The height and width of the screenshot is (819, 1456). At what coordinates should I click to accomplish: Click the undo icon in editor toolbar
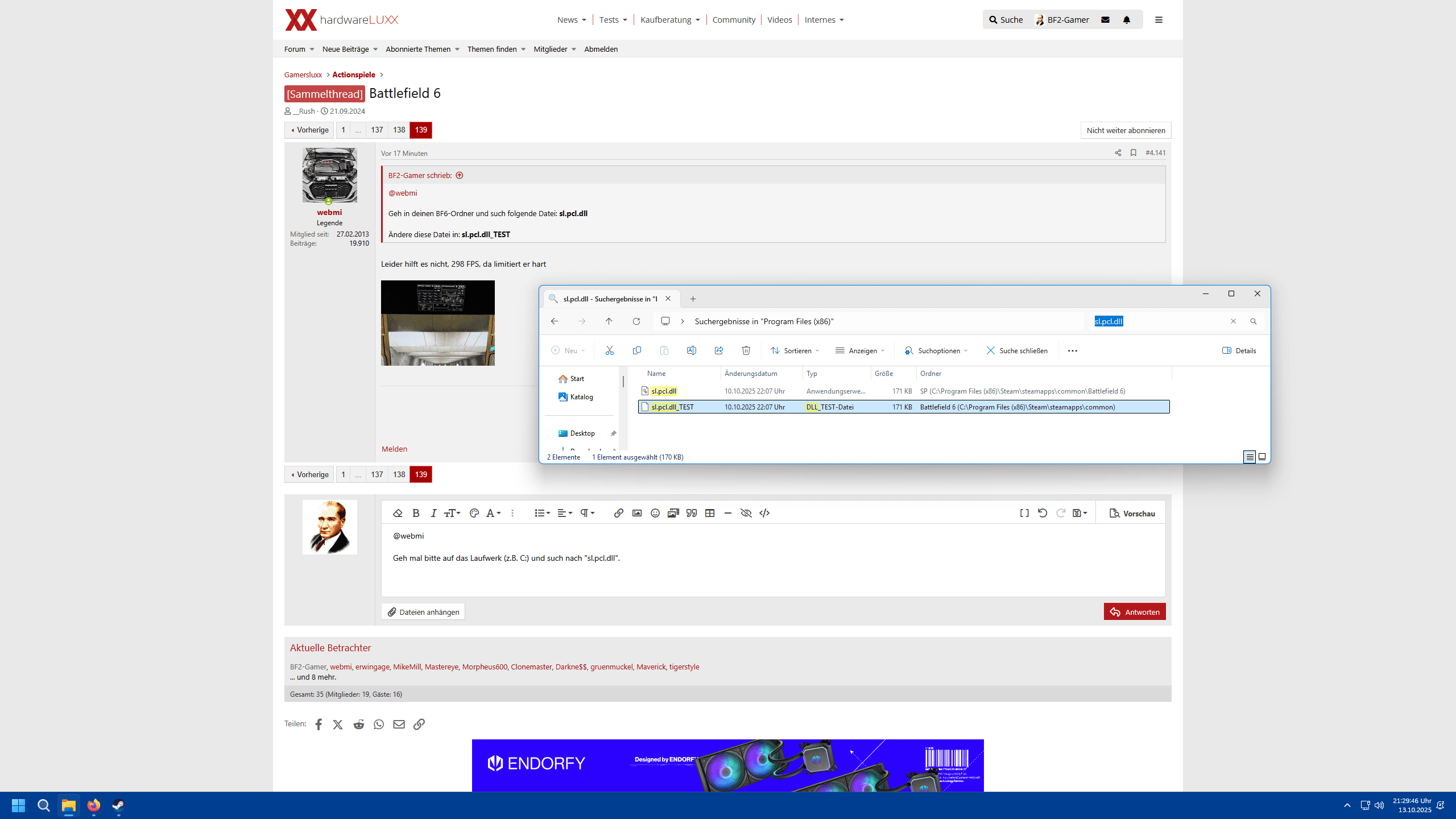click(x=1042, y=513)
